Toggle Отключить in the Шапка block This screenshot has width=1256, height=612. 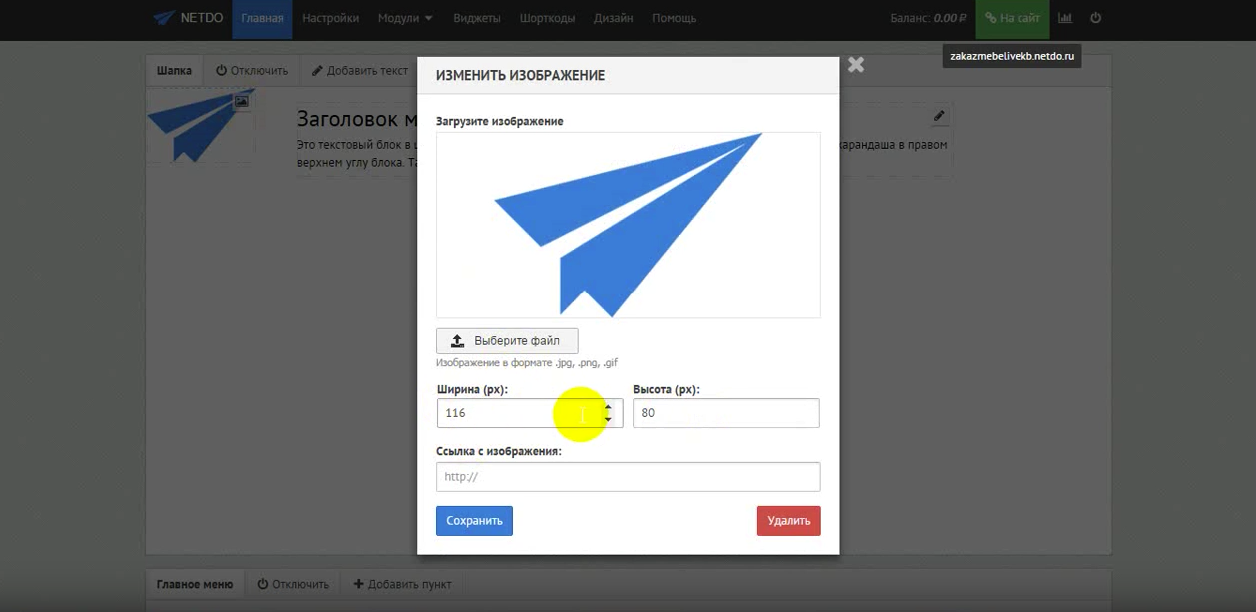[252, 71]
